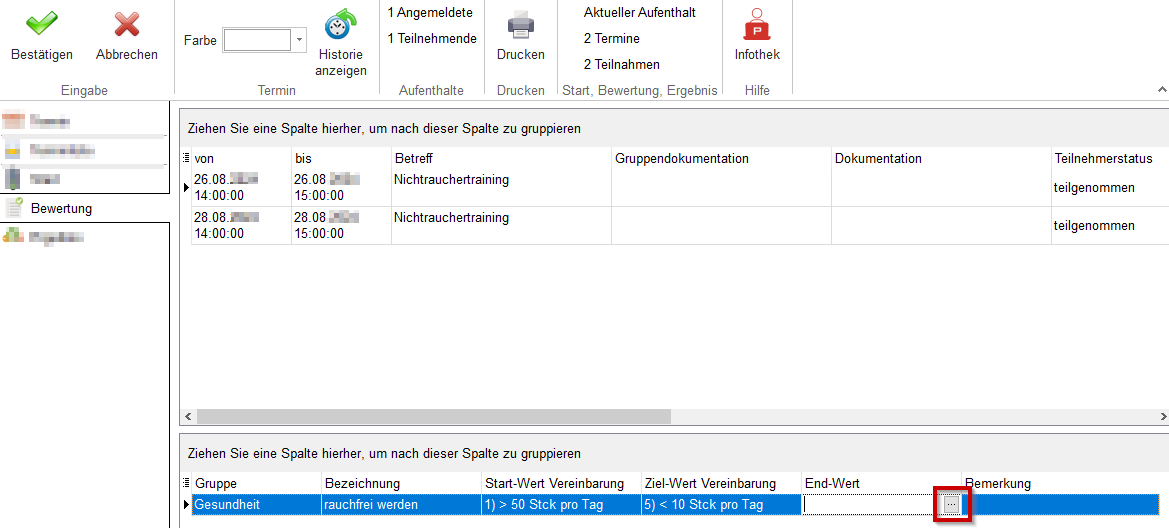Viewport: 1169px width, 528px height.
Task: Show 2 Teilnahmen entry
Action: pos(621,65)
